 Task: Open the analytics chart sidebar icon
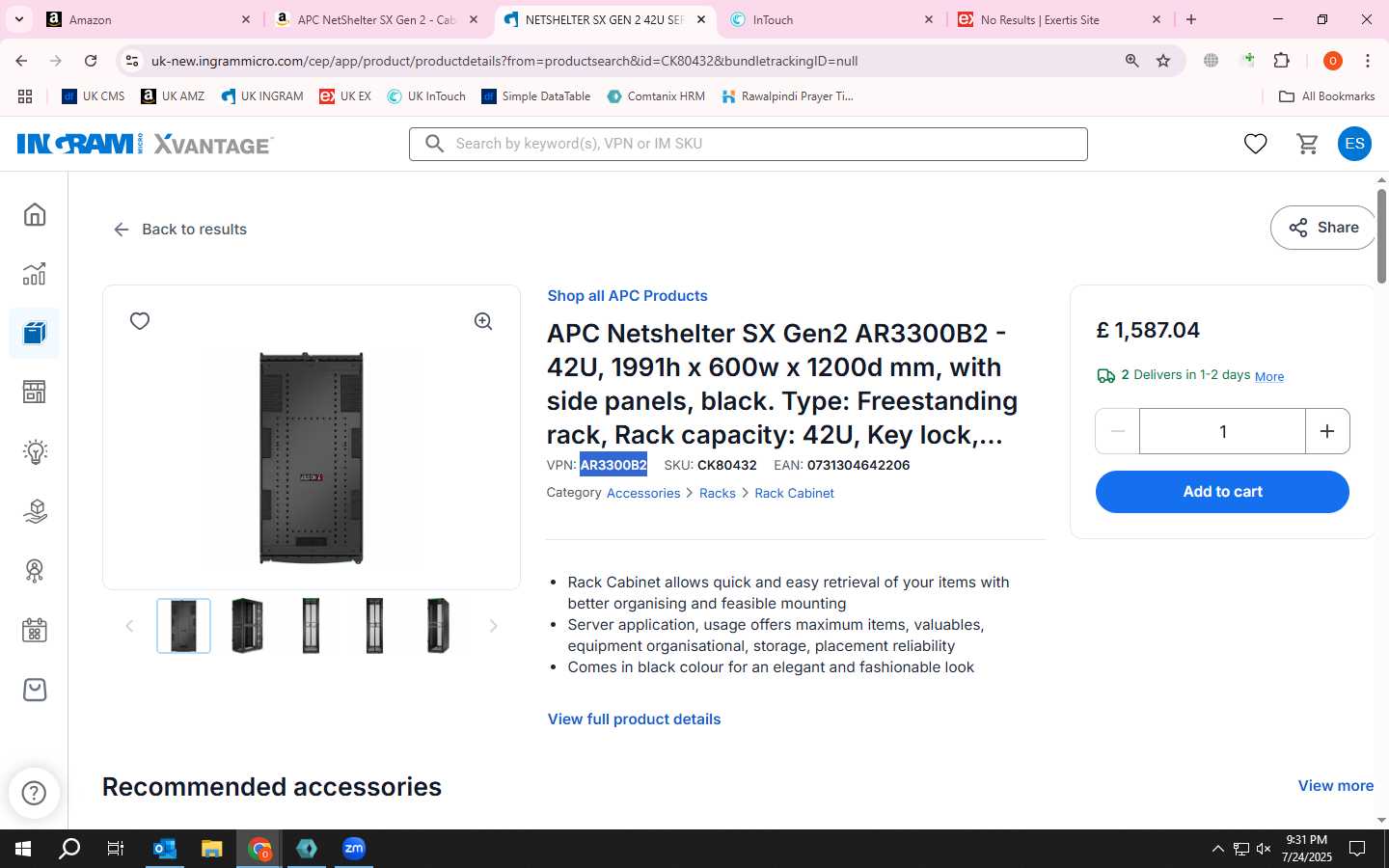(x=35, y=274)
